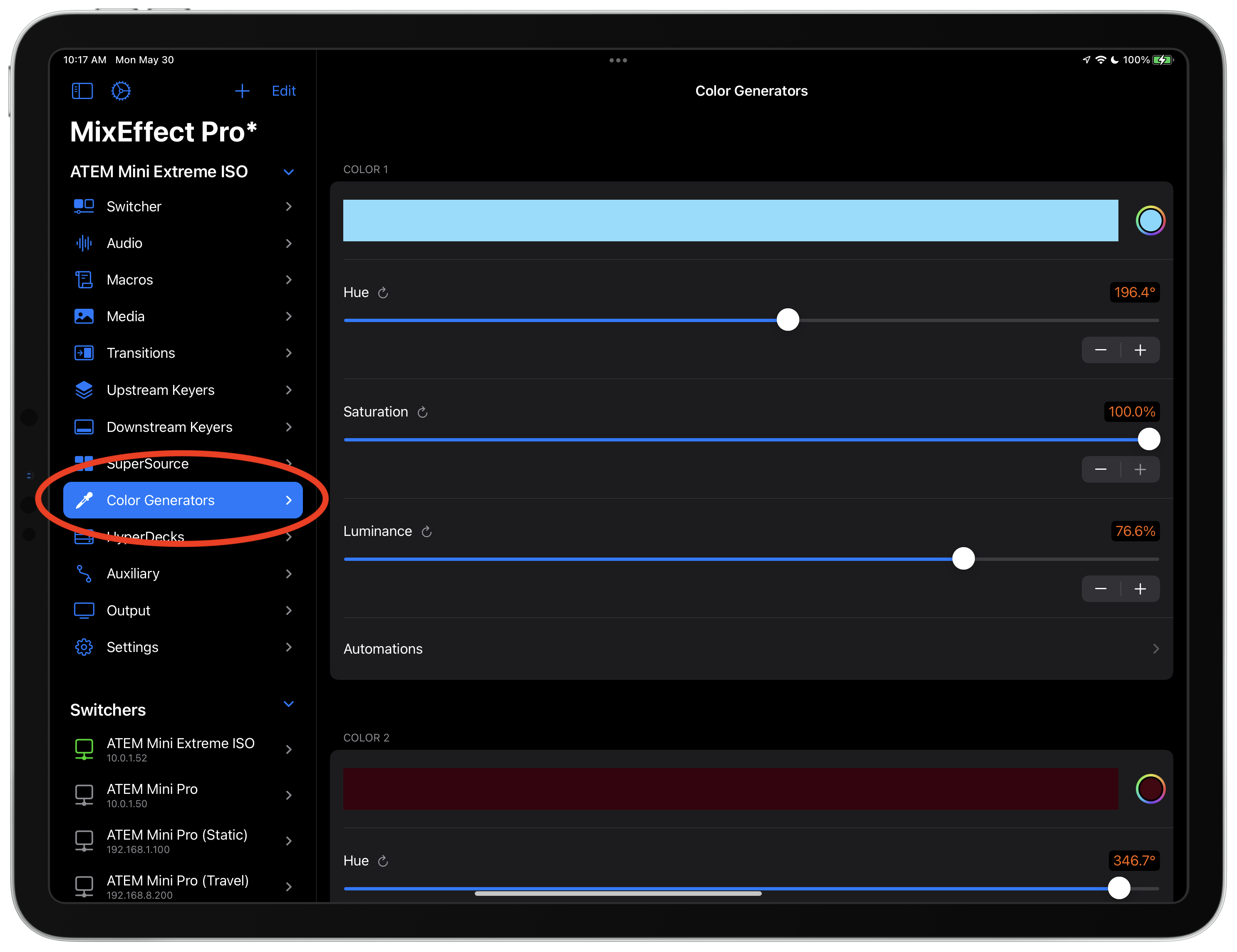Collapse the ATEM Mini Extreme ISO section
This screenshot has height=952, width=1237.
(x=289, y=171)
